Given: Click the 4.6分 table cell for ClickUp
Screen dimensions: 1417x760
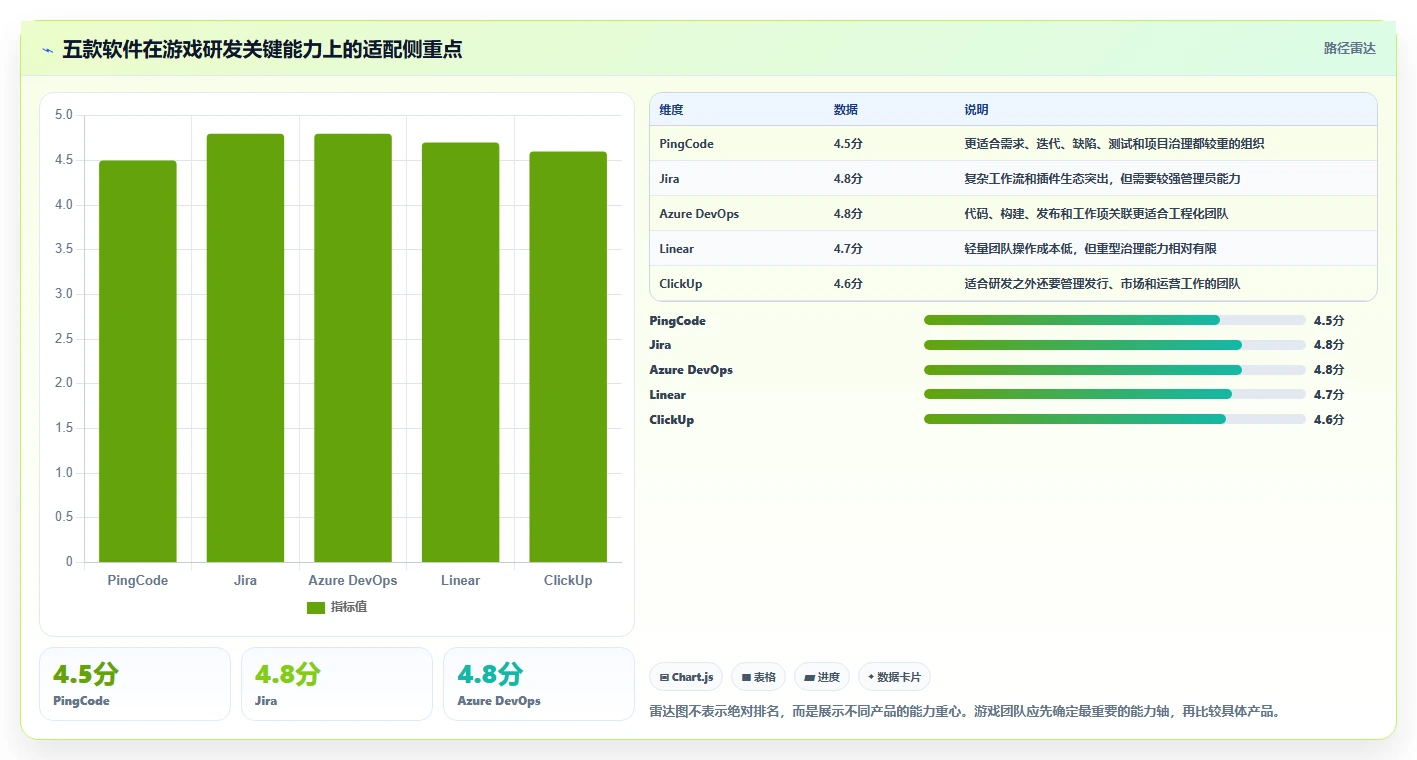Looking at the screenshot, I should click(x=848, y=284).
